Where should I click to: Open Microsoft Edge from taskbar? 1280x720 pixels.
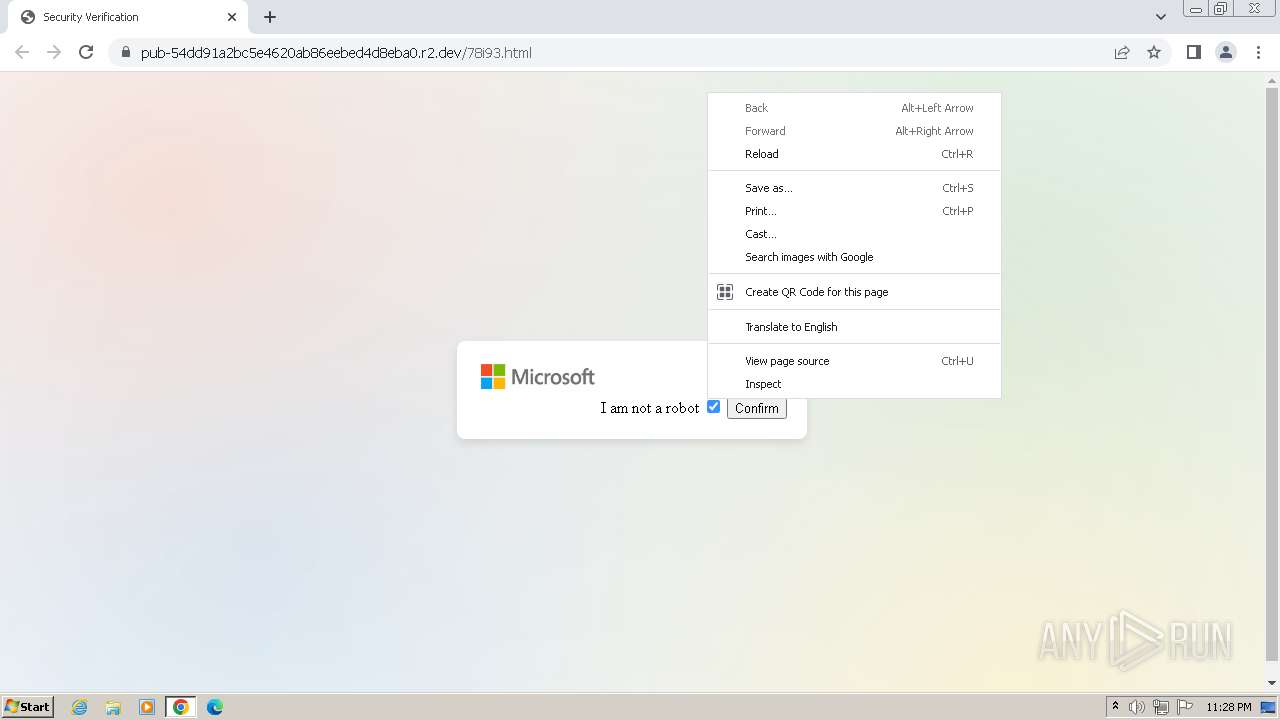tap(214, 707)
